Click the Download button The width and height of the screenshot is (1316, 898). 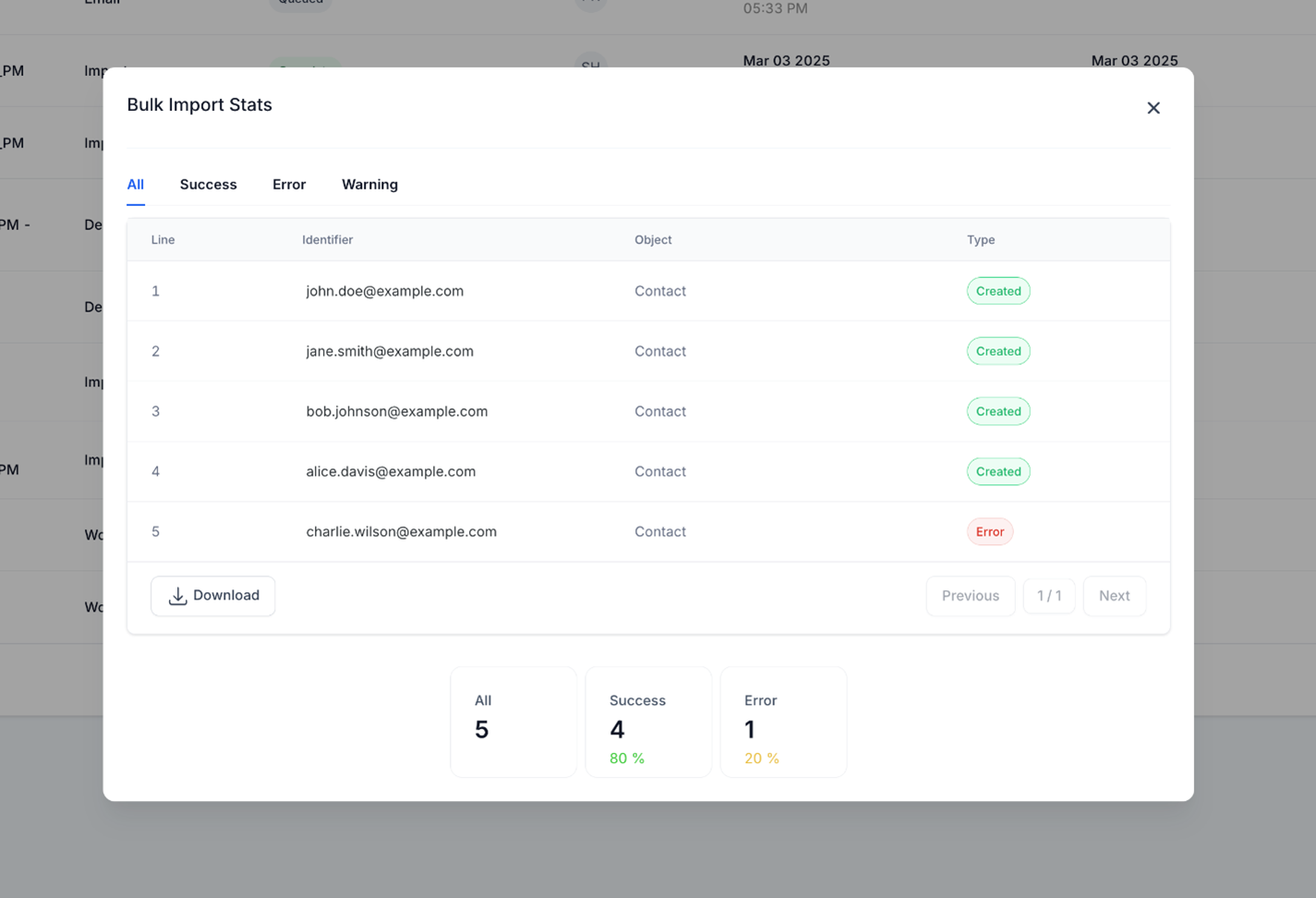click(213, 596)
